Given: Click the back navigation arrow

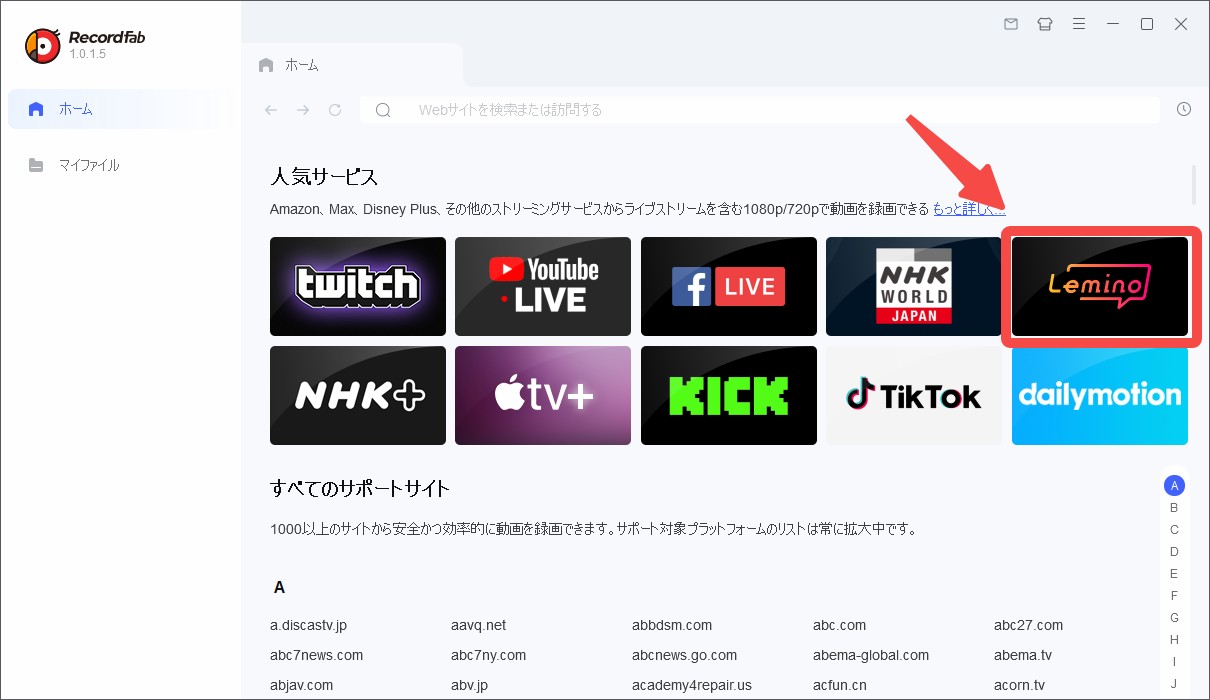Looking at the screenshot, I should [x=270, y=110].
